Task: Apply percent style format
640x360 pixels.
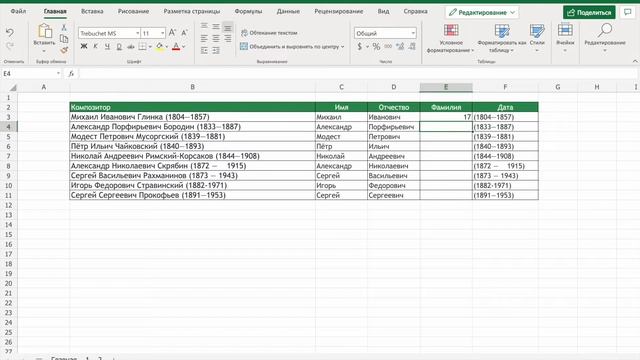Action: click(376, 47)
